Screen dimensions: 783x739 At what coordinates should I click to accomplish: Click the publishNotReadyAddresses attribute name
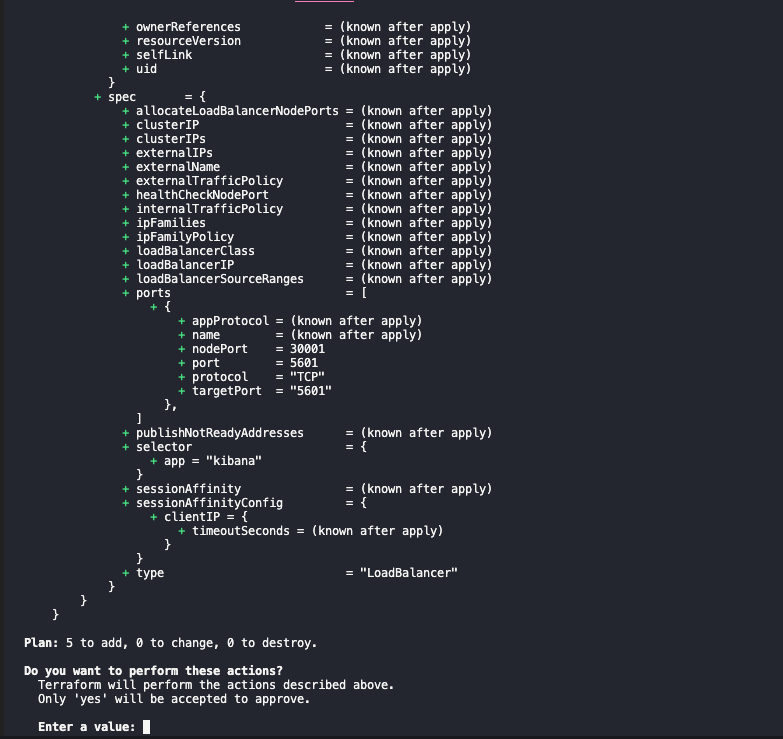pos(220,433)
